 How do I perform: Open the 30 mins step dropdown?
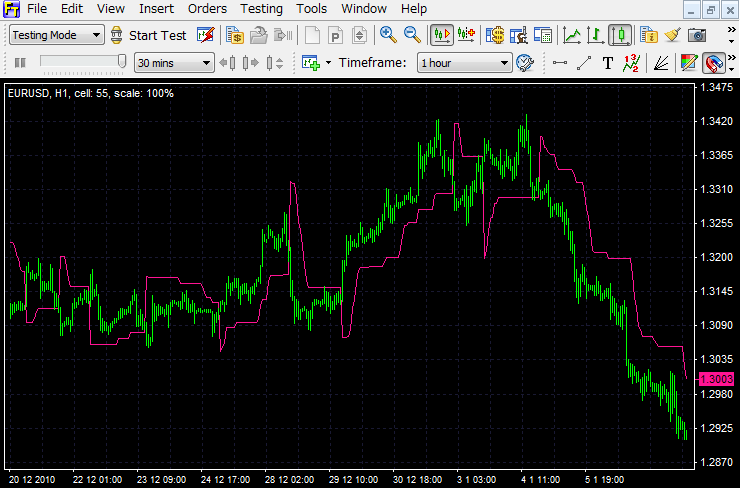(x=174, y=63)
